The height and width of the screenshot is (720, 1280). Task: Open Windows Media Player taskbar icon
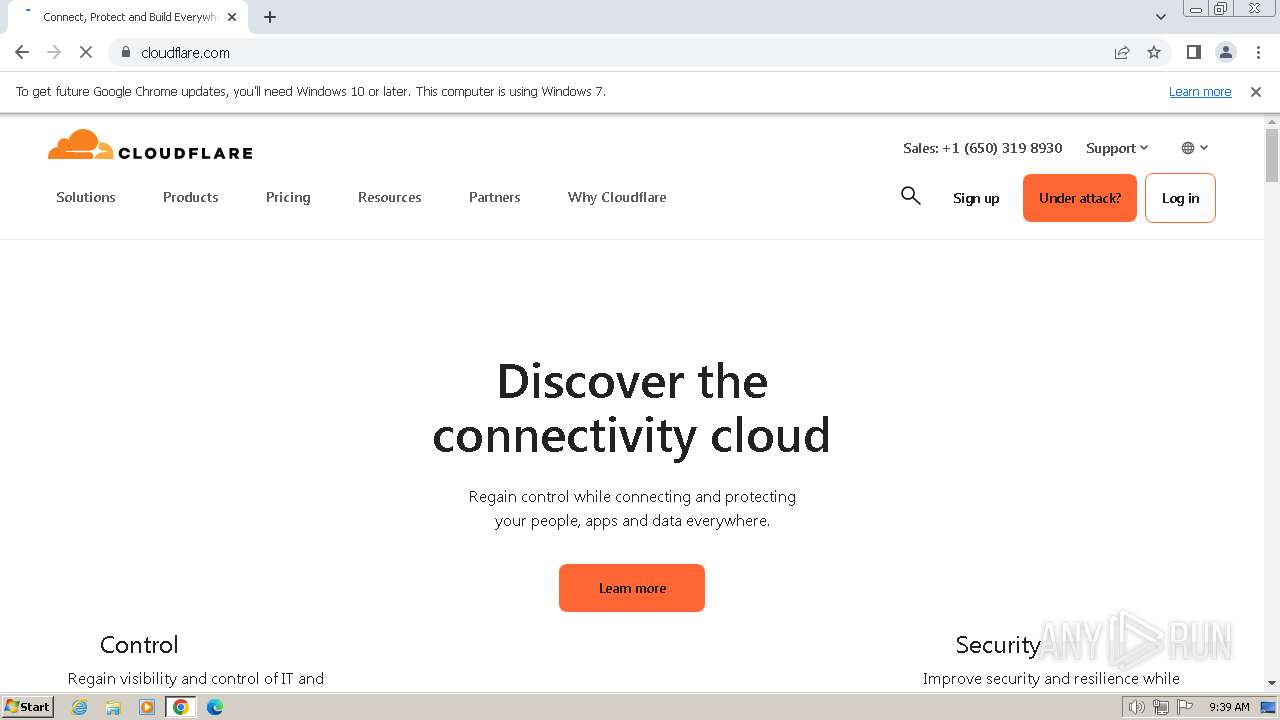147,707
